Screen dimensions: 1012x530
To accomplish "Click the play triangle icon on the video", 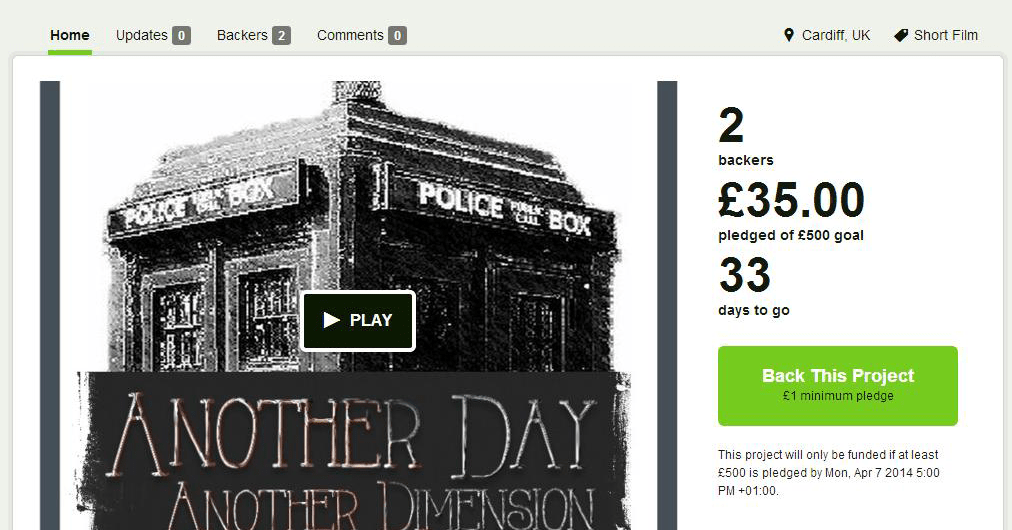I will 332,320.
